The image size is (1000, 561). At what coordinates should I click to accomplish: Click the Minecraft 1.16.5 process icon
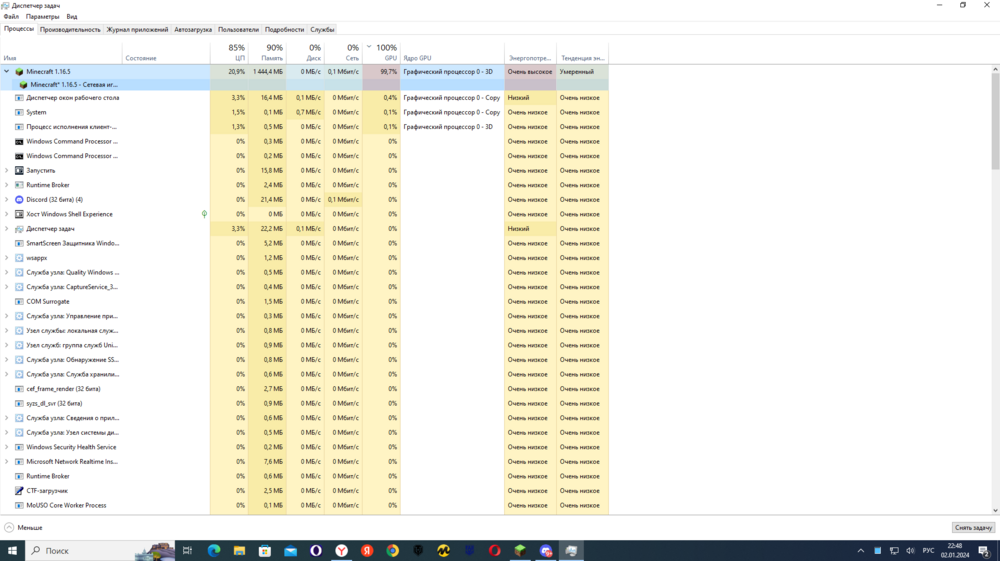pyautogui.click(x=19, y=72)
